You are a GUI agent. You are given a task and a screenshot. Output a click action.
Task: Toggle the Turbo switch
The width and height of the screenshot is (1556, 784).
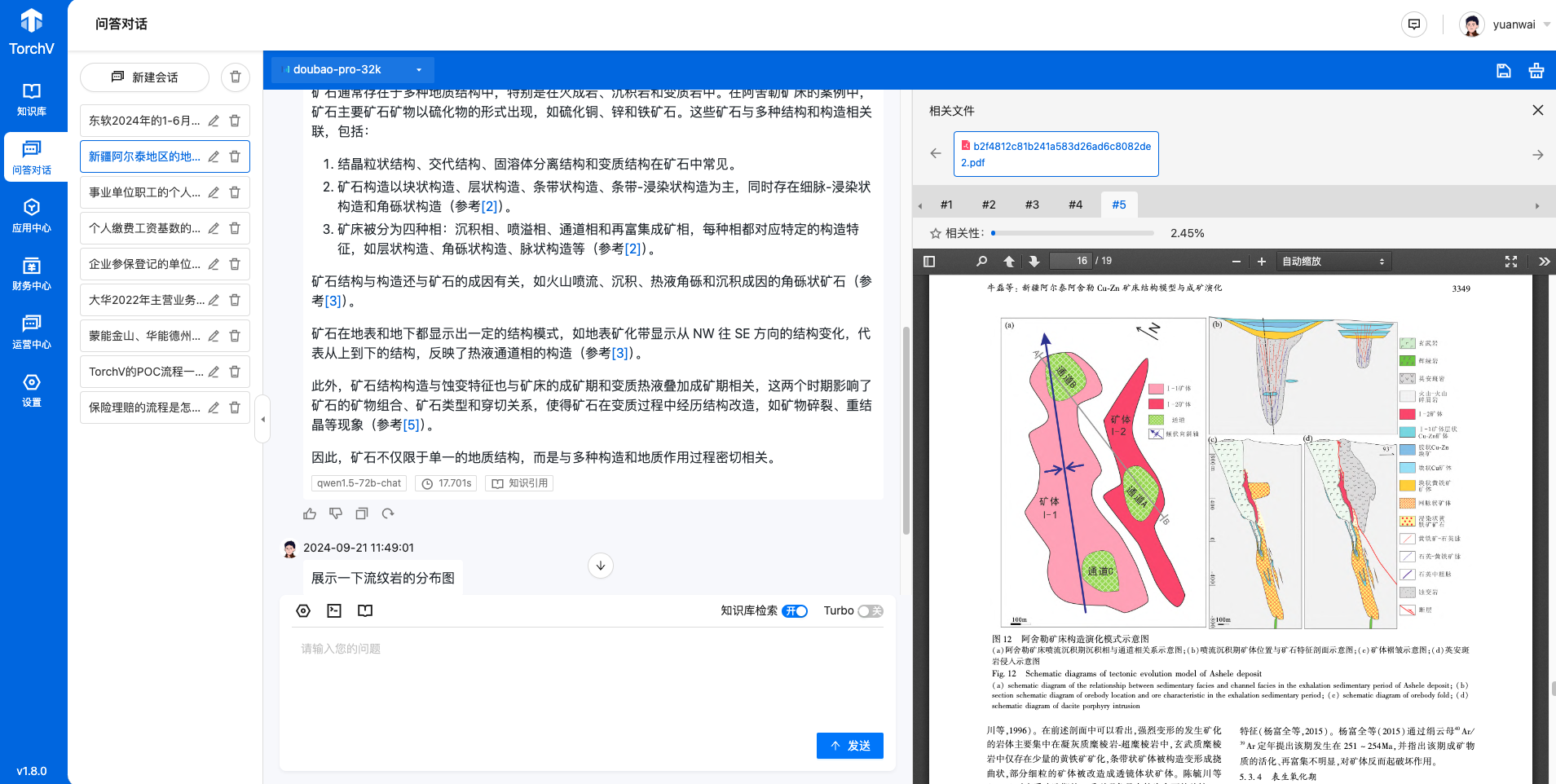tap(871, 611)
